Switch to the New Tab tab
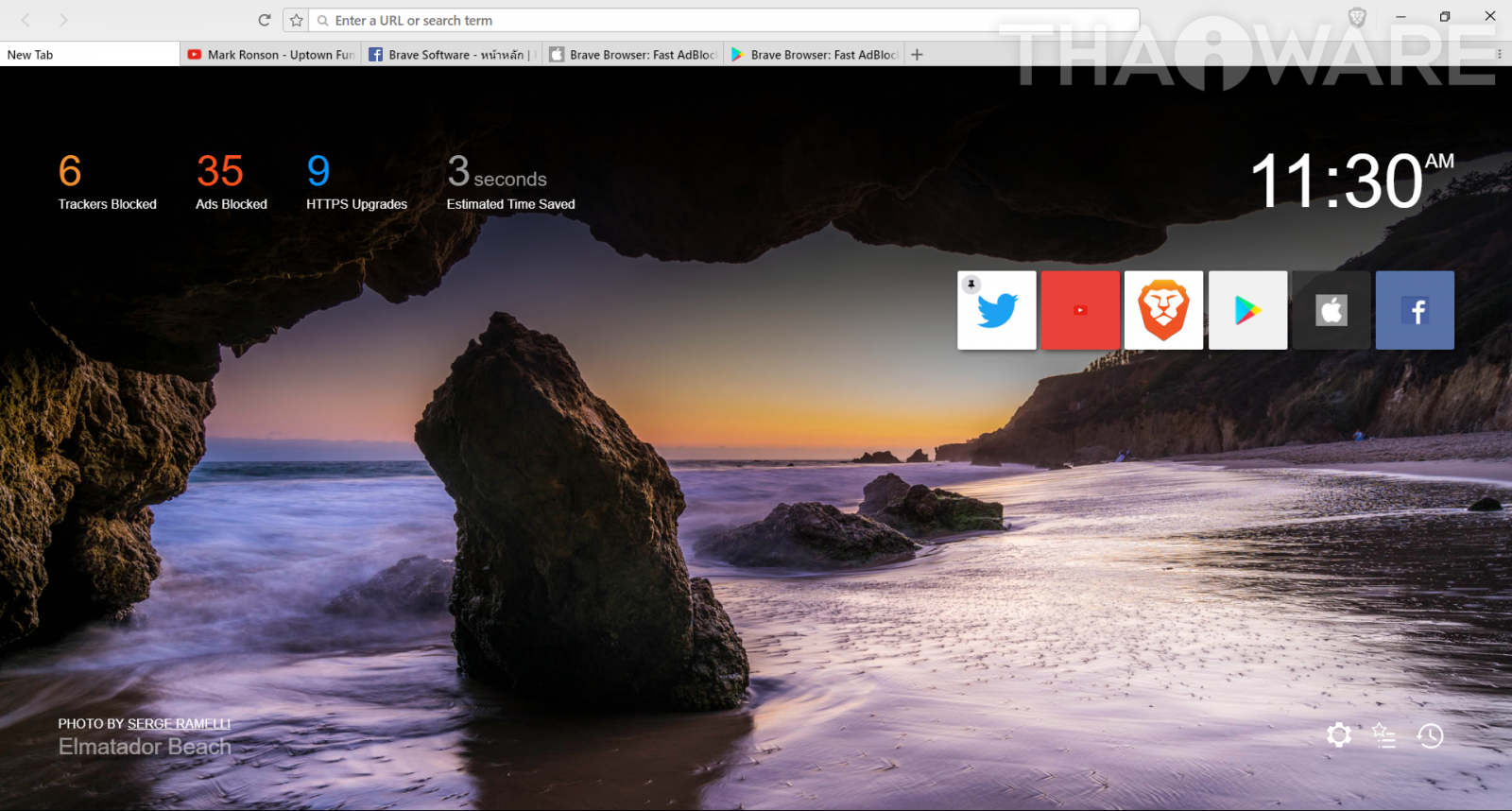Viewport: 1512px width, 811px height. point(90,55)
